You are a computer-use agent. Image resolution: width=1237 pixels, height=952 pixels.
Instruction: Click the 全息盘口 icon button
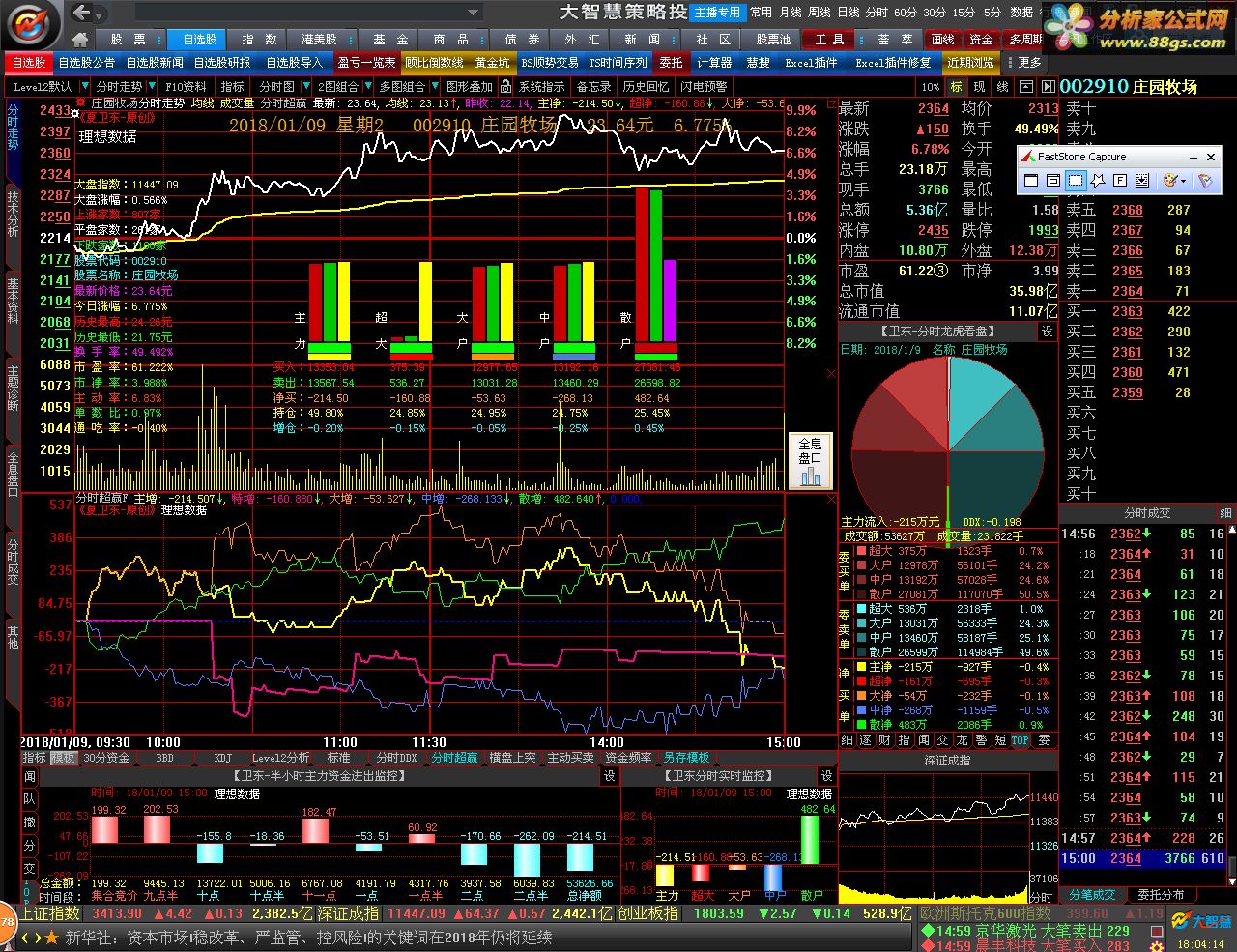(x=810, y=460)
